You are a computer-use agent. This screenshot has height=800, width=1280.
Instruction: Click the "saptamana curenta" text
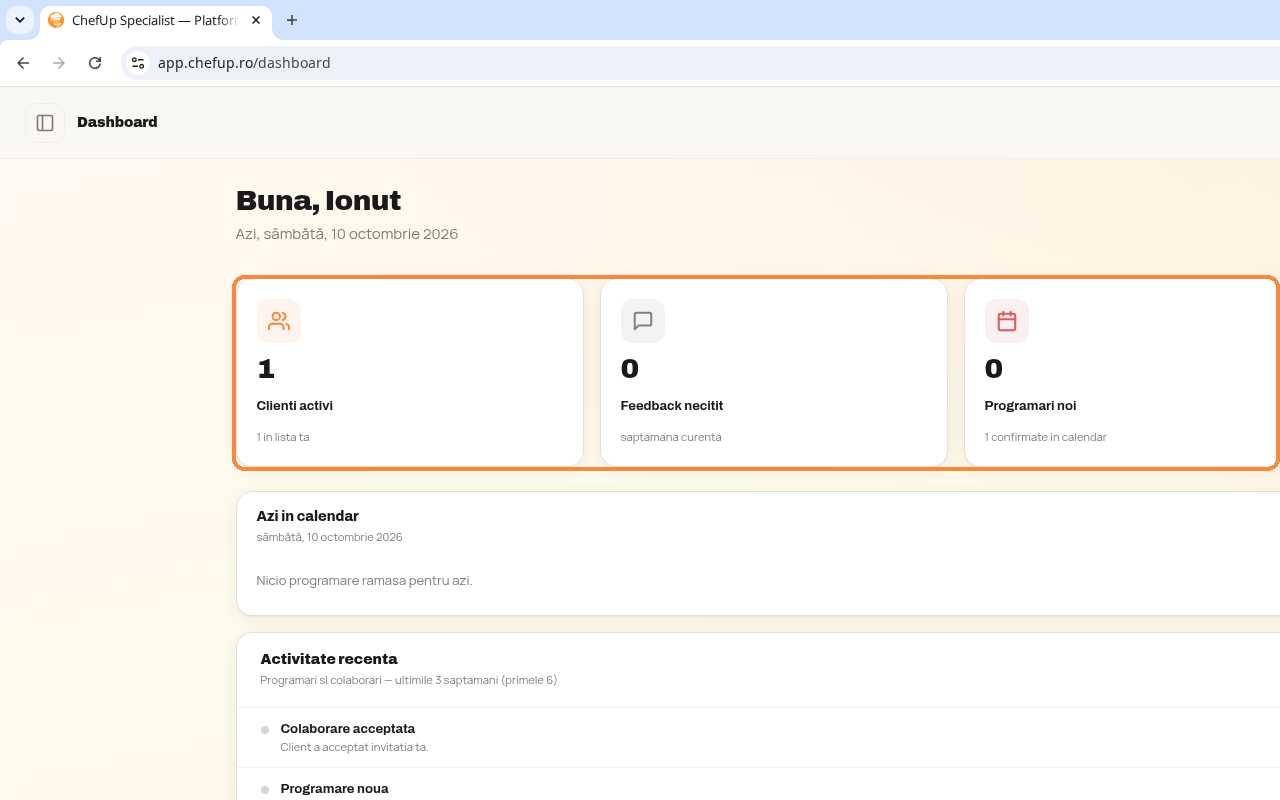pyautogui.click(x=671, y=437)
